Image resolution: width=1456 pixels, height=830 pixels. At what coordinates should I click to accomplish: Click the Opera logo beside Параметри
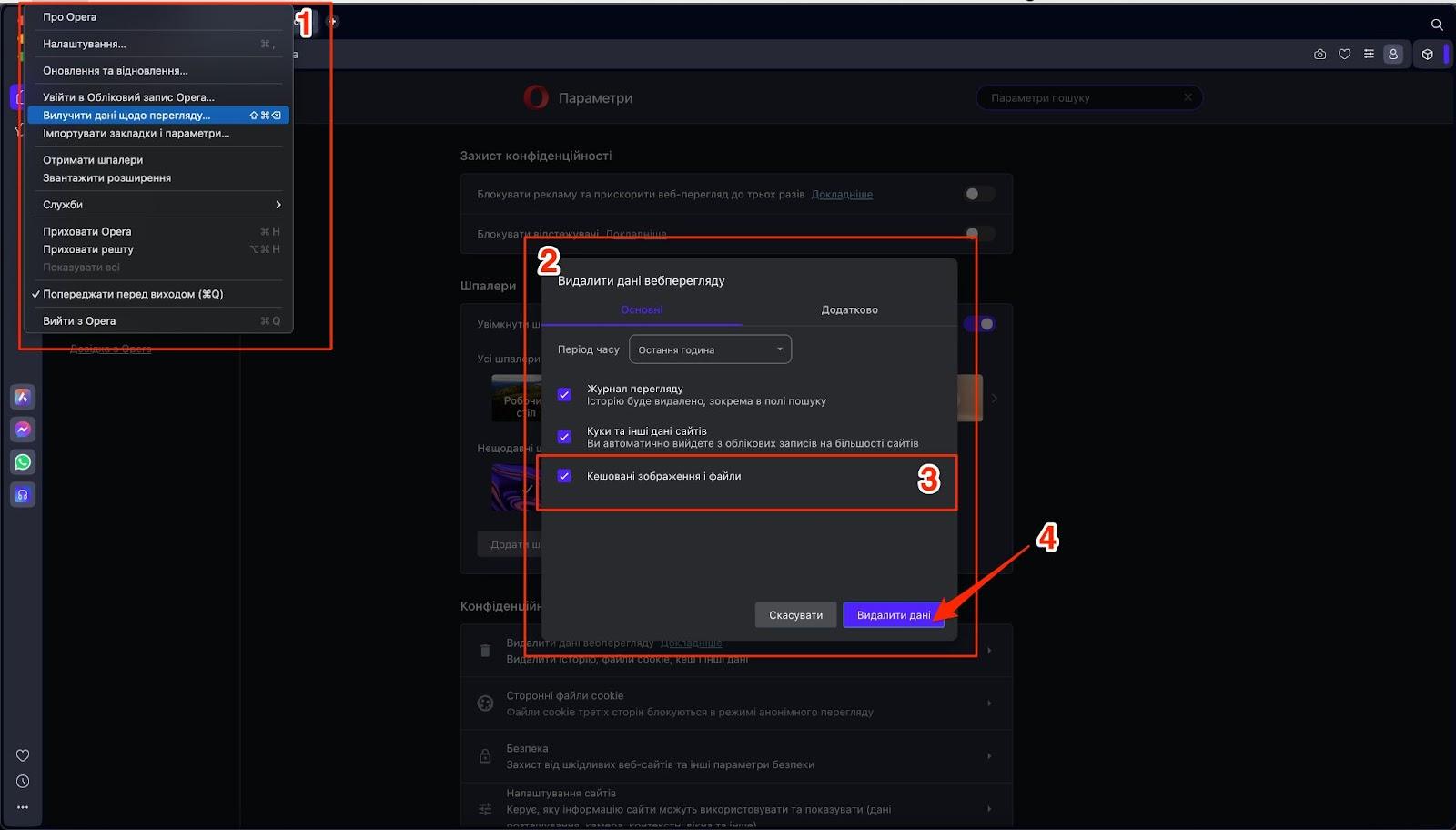(x=536, y=97)
